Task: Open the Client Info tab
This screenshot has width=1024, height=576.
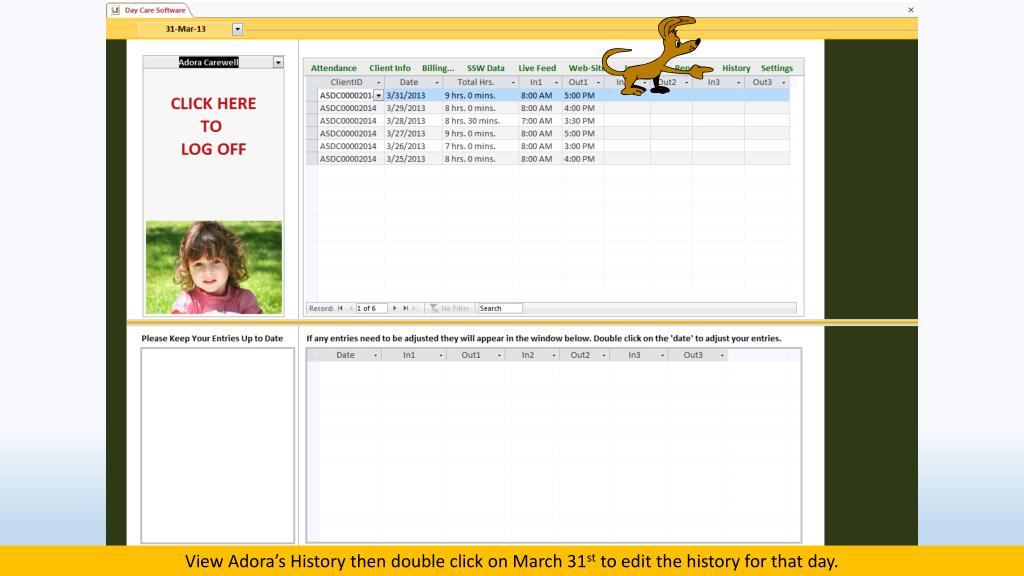Action: click(x=390, y=68)
